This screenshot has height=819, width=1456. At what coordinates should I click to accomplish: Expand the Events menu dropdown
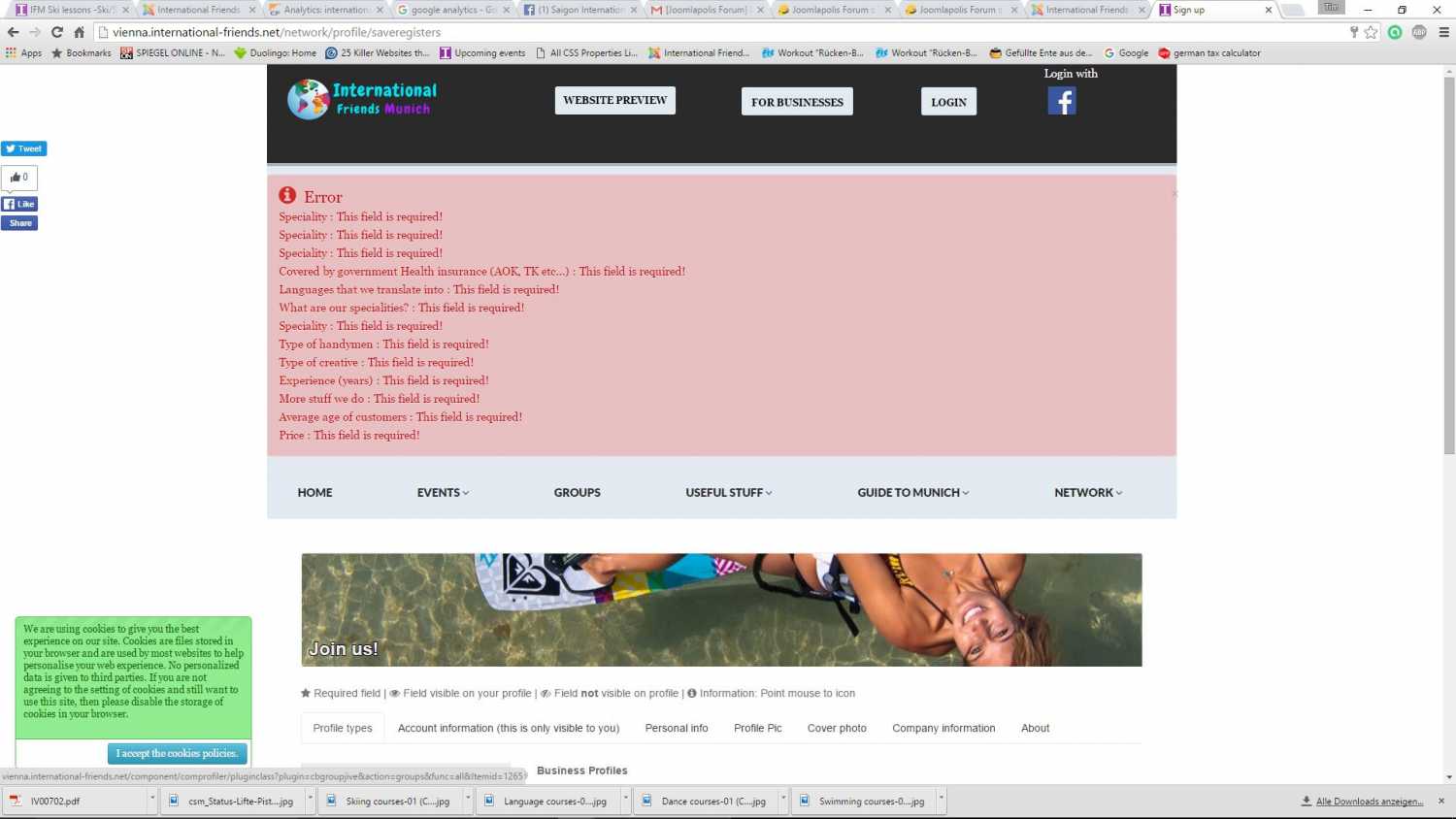pyautogui.click(x=443, y=493)
